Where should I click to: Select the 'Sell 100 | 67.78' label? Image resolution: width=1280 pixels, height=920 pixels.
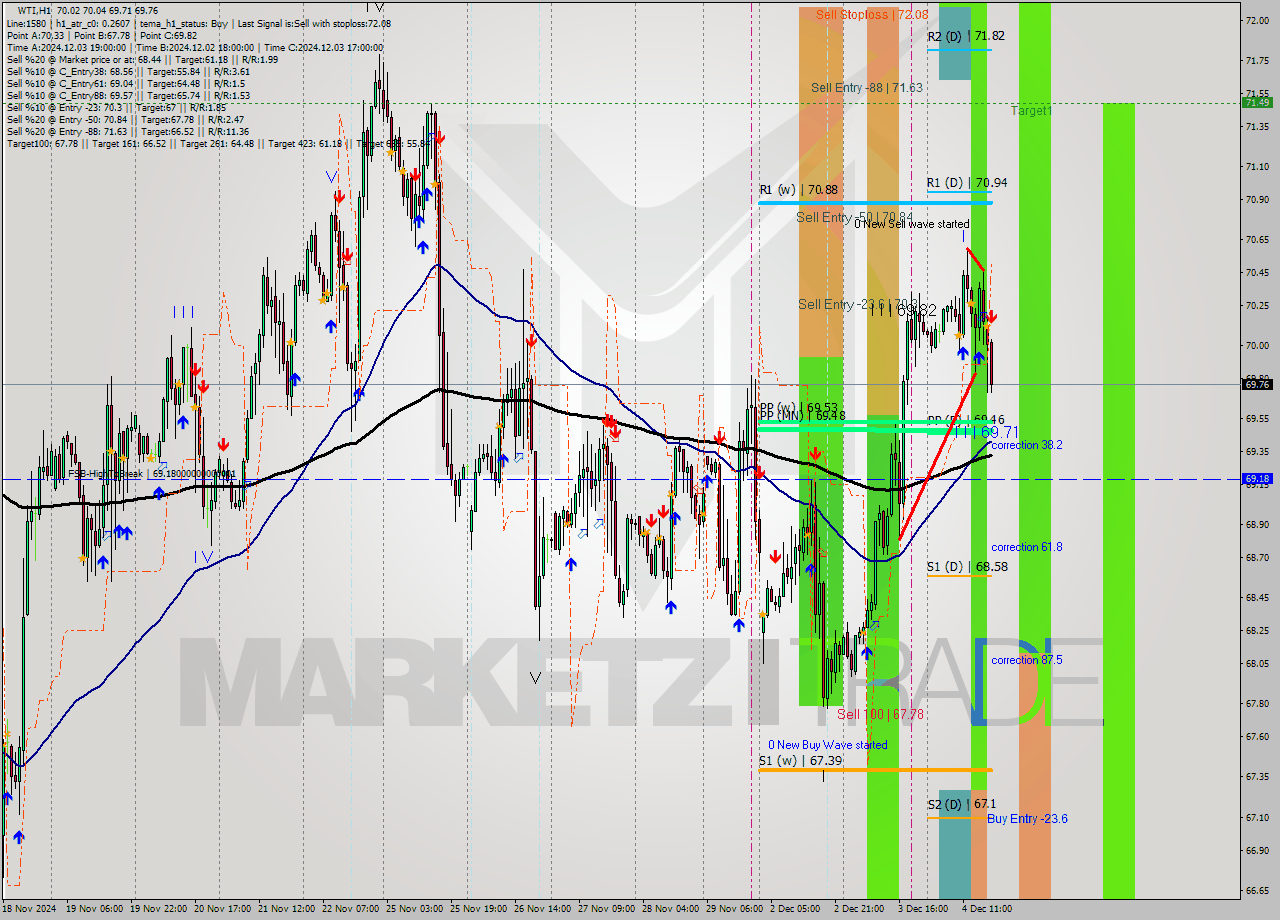(881, 714)
